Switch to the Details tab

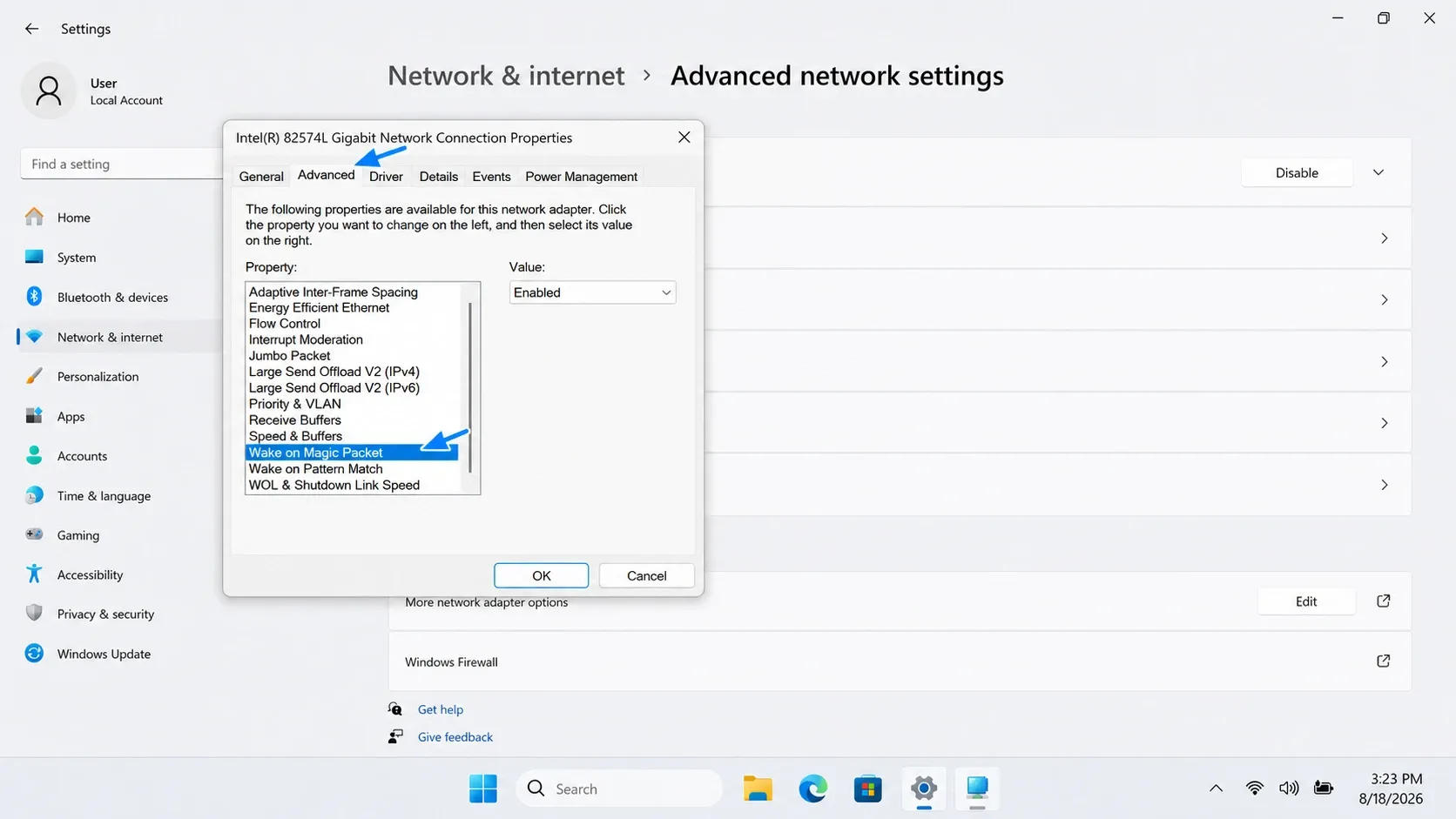pos(438,177)
